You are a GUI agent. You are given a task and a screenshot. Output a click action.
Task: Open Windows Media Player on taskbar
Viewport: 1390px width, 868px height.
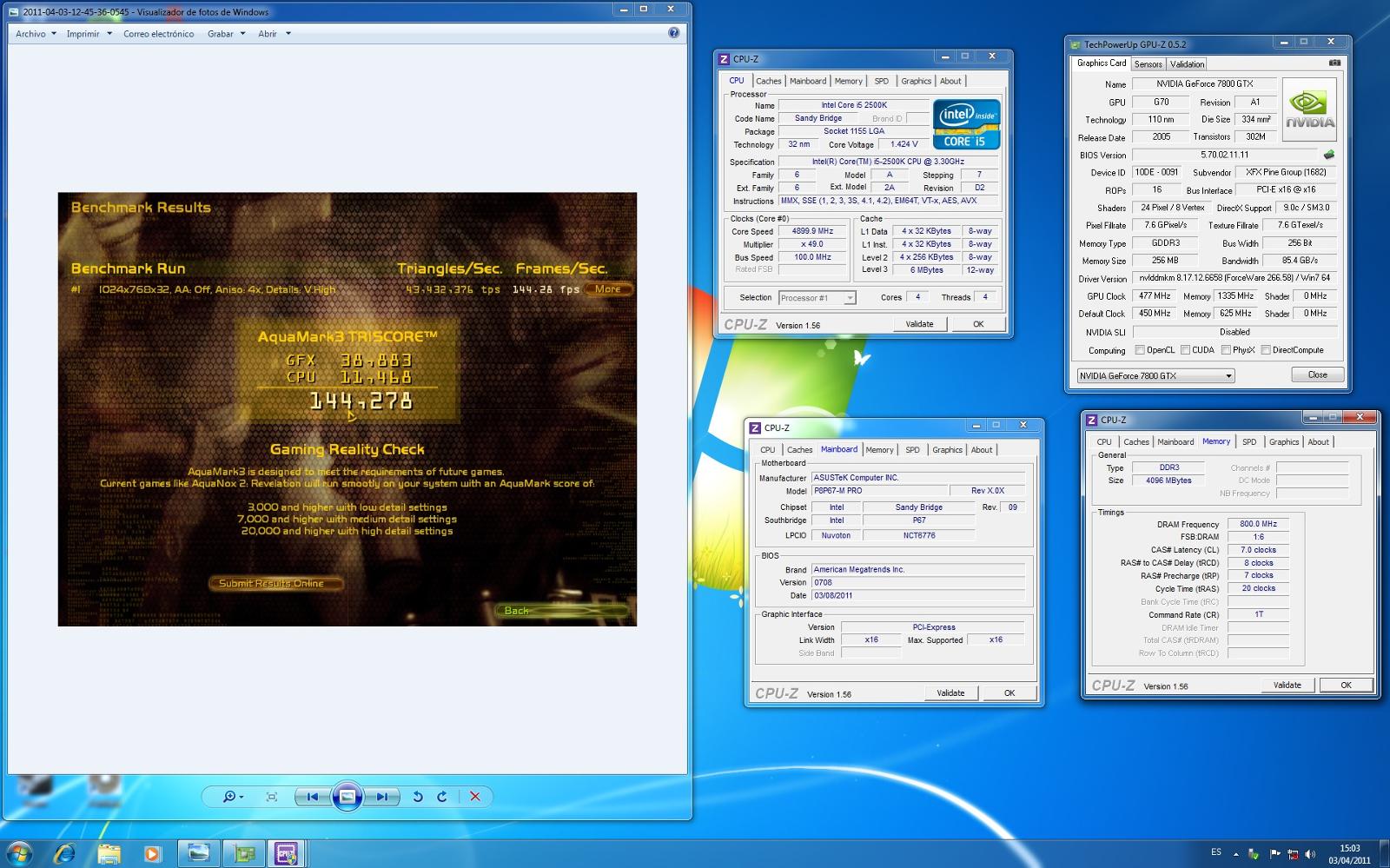[152, 854]
